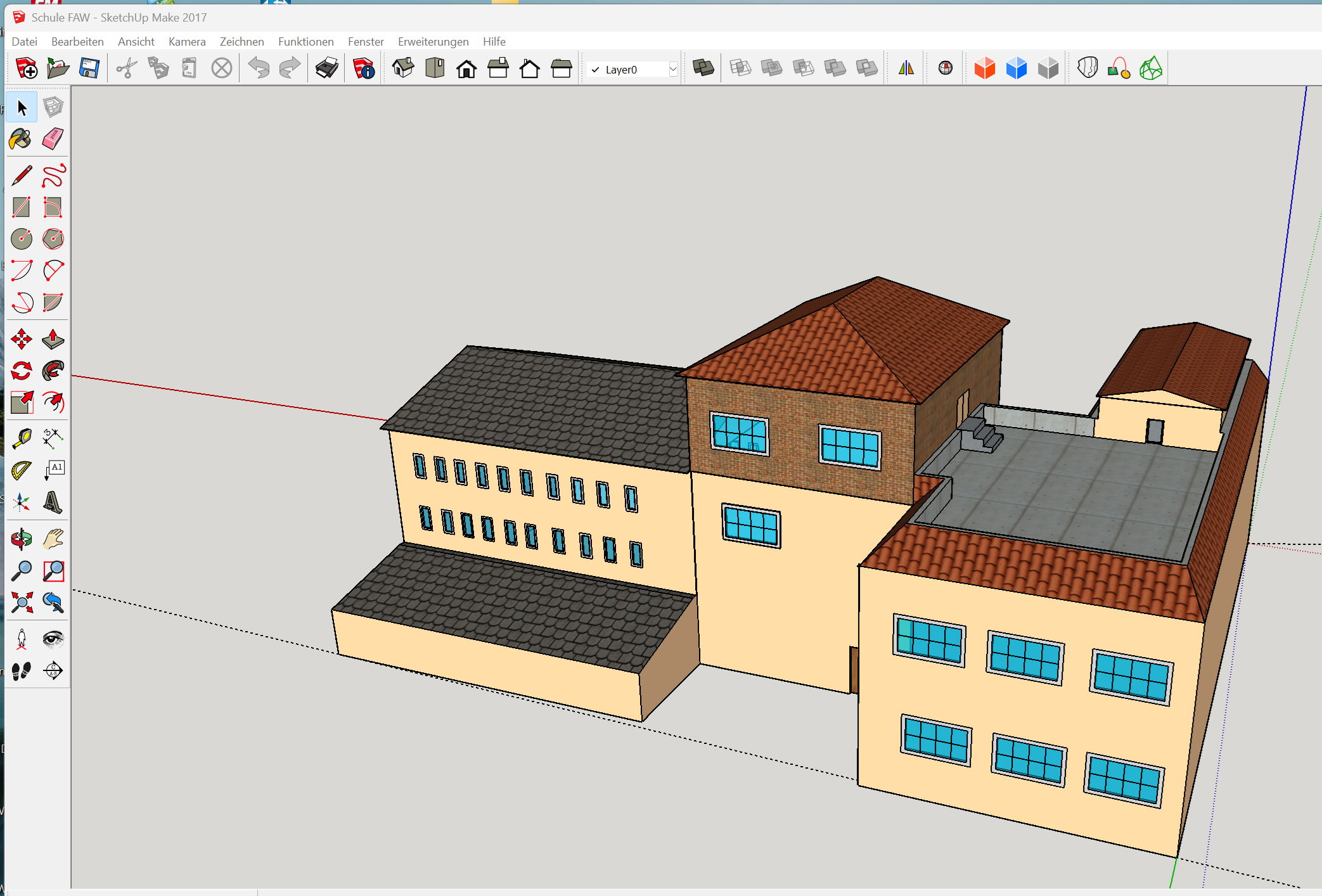This screenshot has width=1322, height=896.
Task: Select the Rotate tool
Action: tap(21, 371)
